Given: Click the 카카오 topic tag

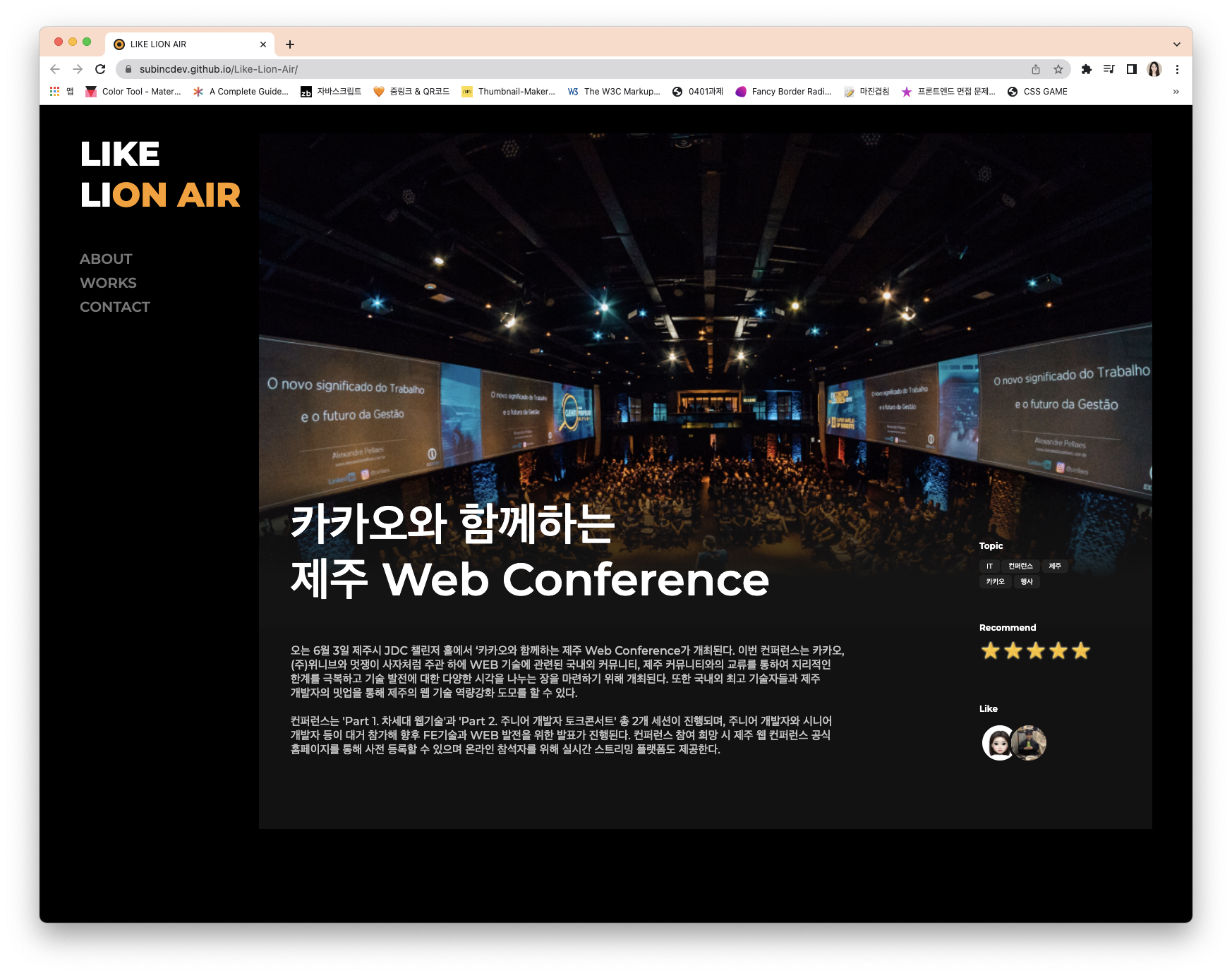Looking at the screenshot, I should tap(995, 581).
